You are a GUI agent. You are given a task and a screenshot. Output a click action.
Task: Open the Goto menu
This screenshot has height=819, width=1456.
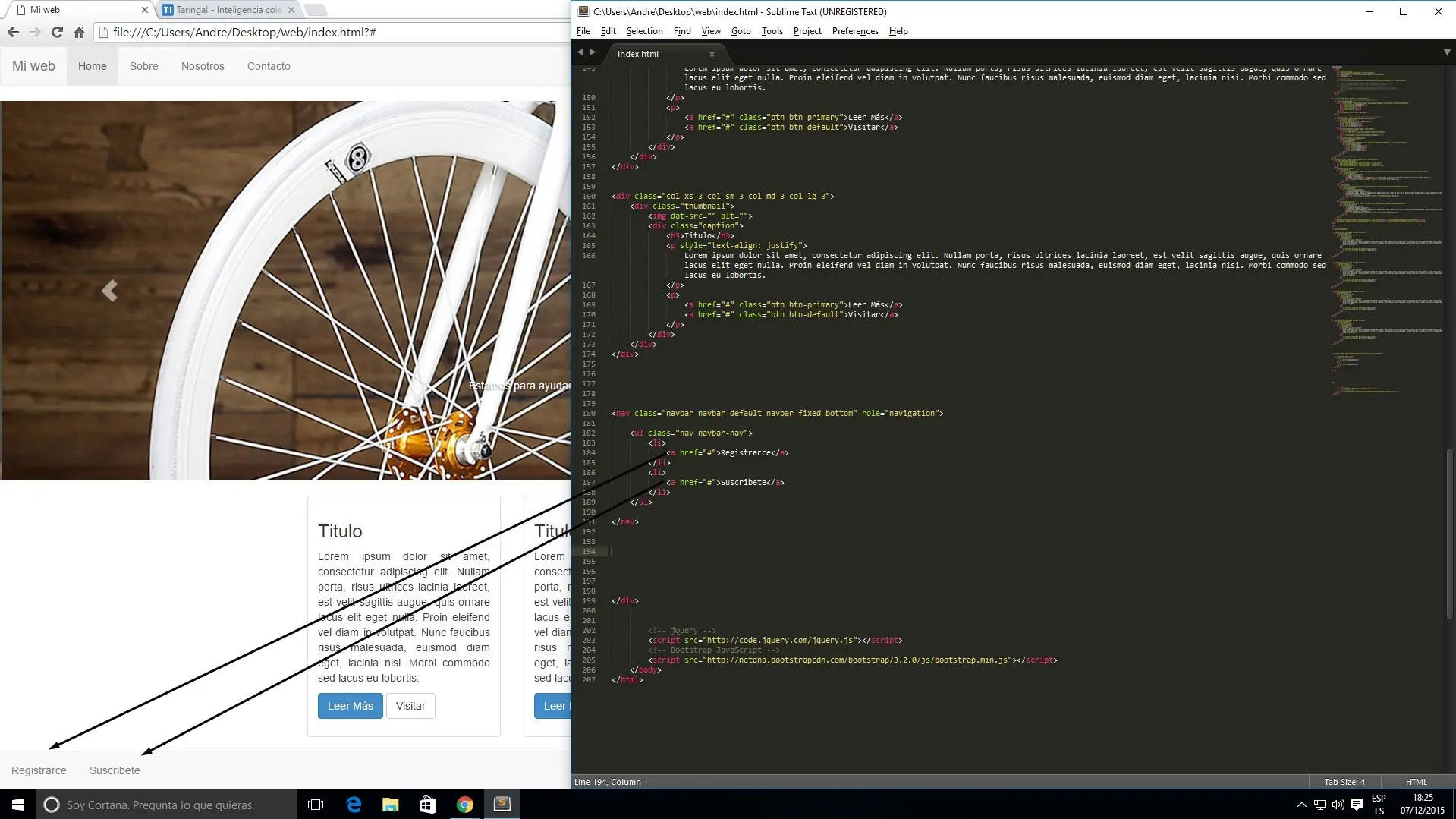tap(741, 31)
